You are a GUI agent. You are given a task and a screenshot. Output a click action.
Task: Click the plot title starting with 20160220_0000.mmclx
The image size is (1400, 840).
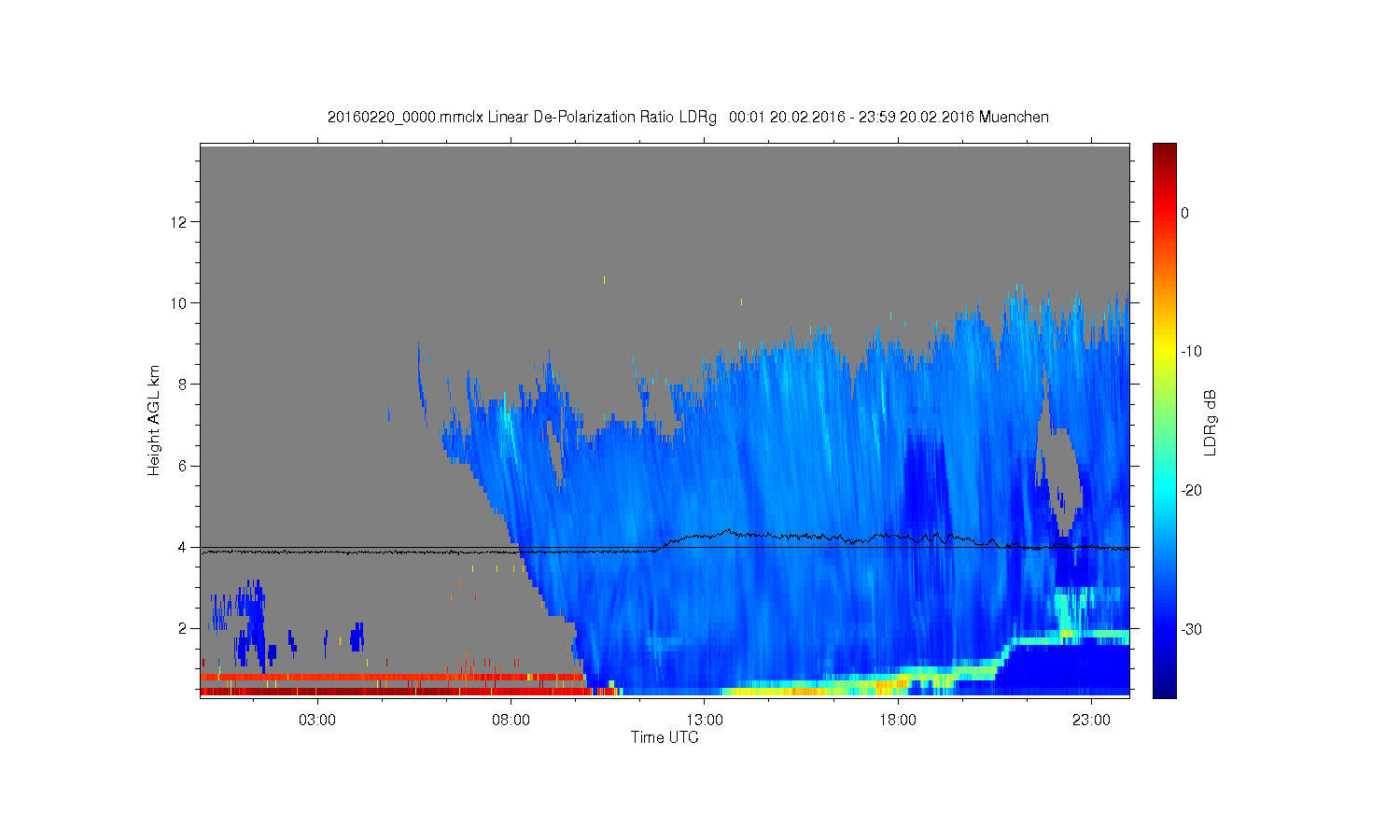coord(688,118)
